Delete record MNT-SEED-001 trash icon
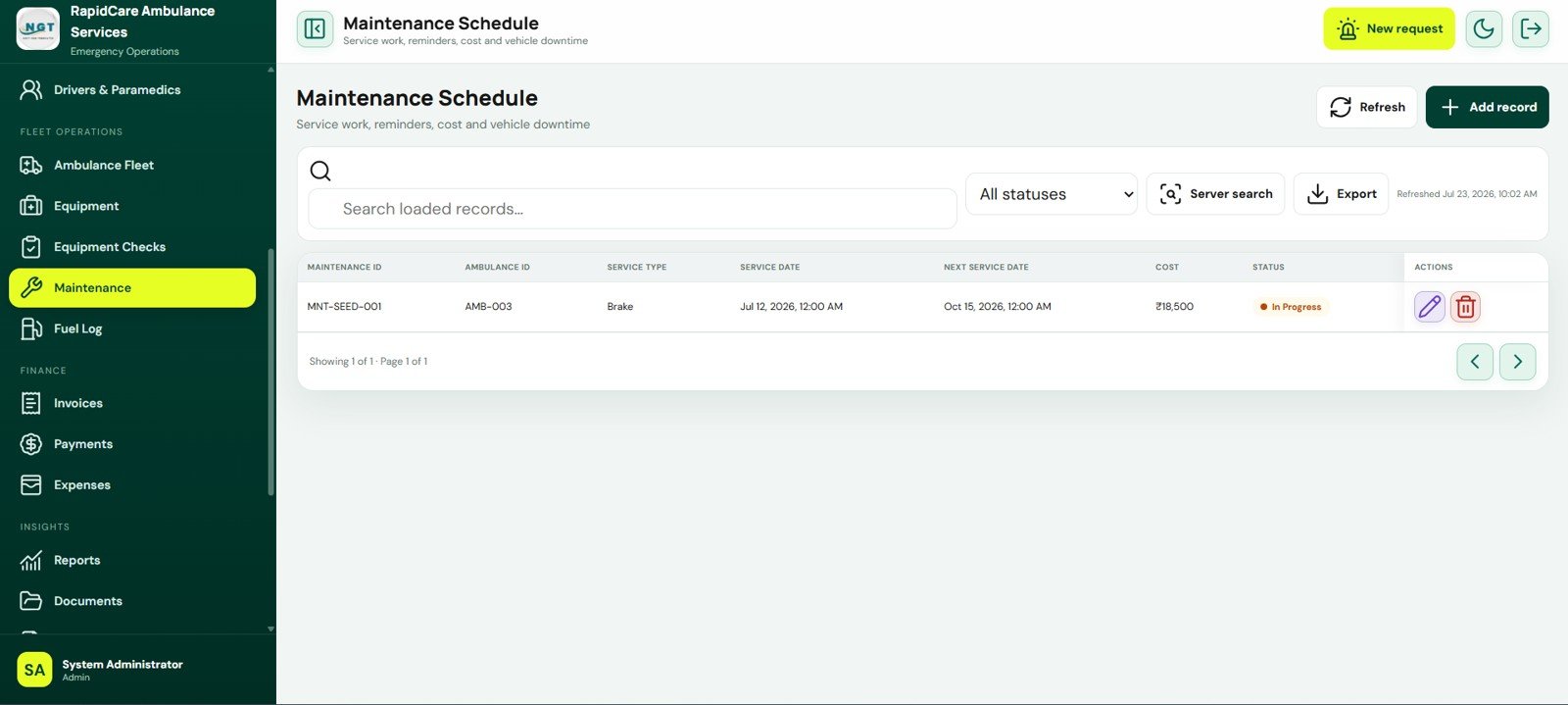 pyautogui.click(x=1465, y=307)
